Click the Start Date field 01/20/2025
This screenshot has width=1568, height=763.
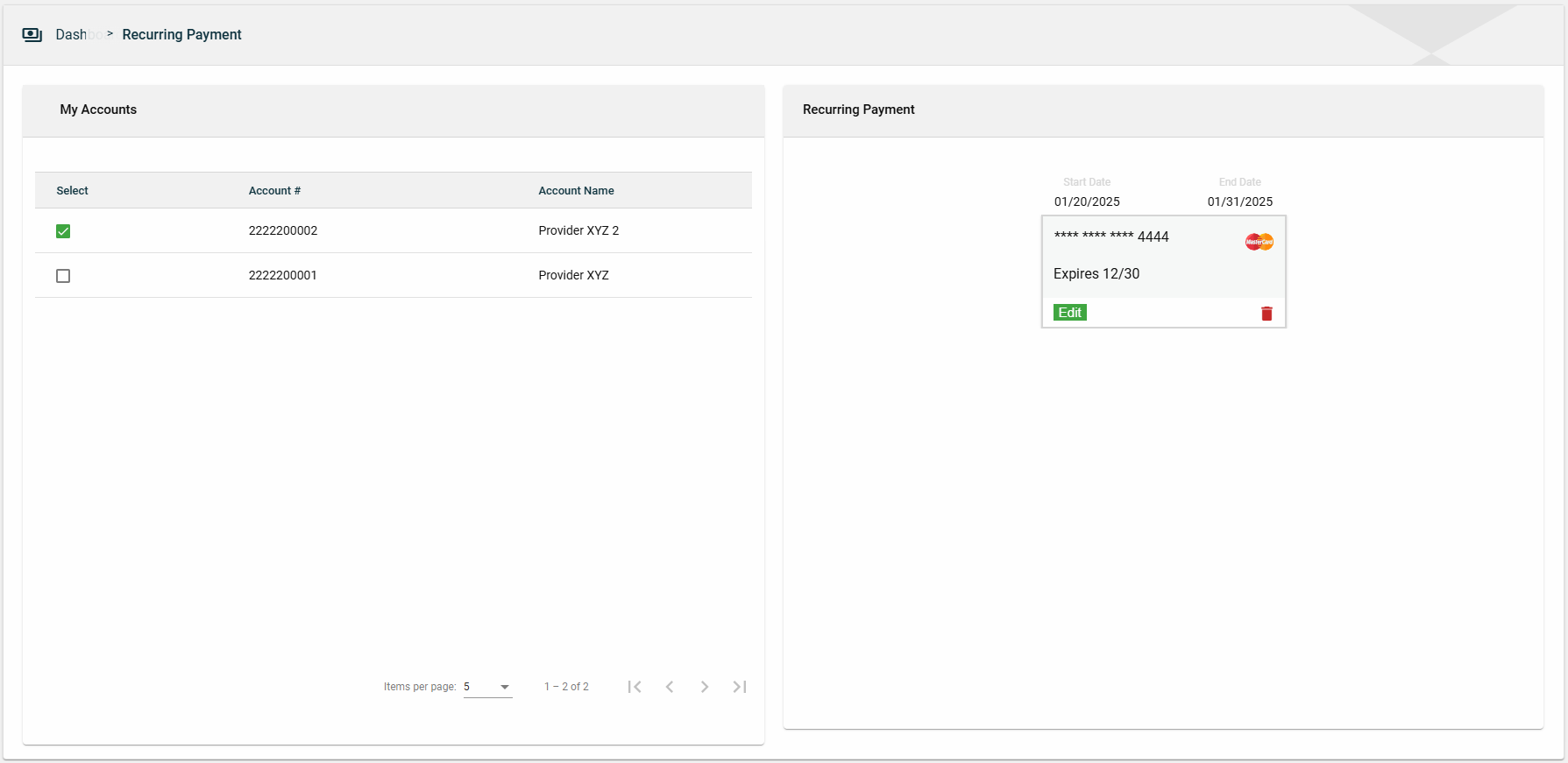pos(1087,201)
